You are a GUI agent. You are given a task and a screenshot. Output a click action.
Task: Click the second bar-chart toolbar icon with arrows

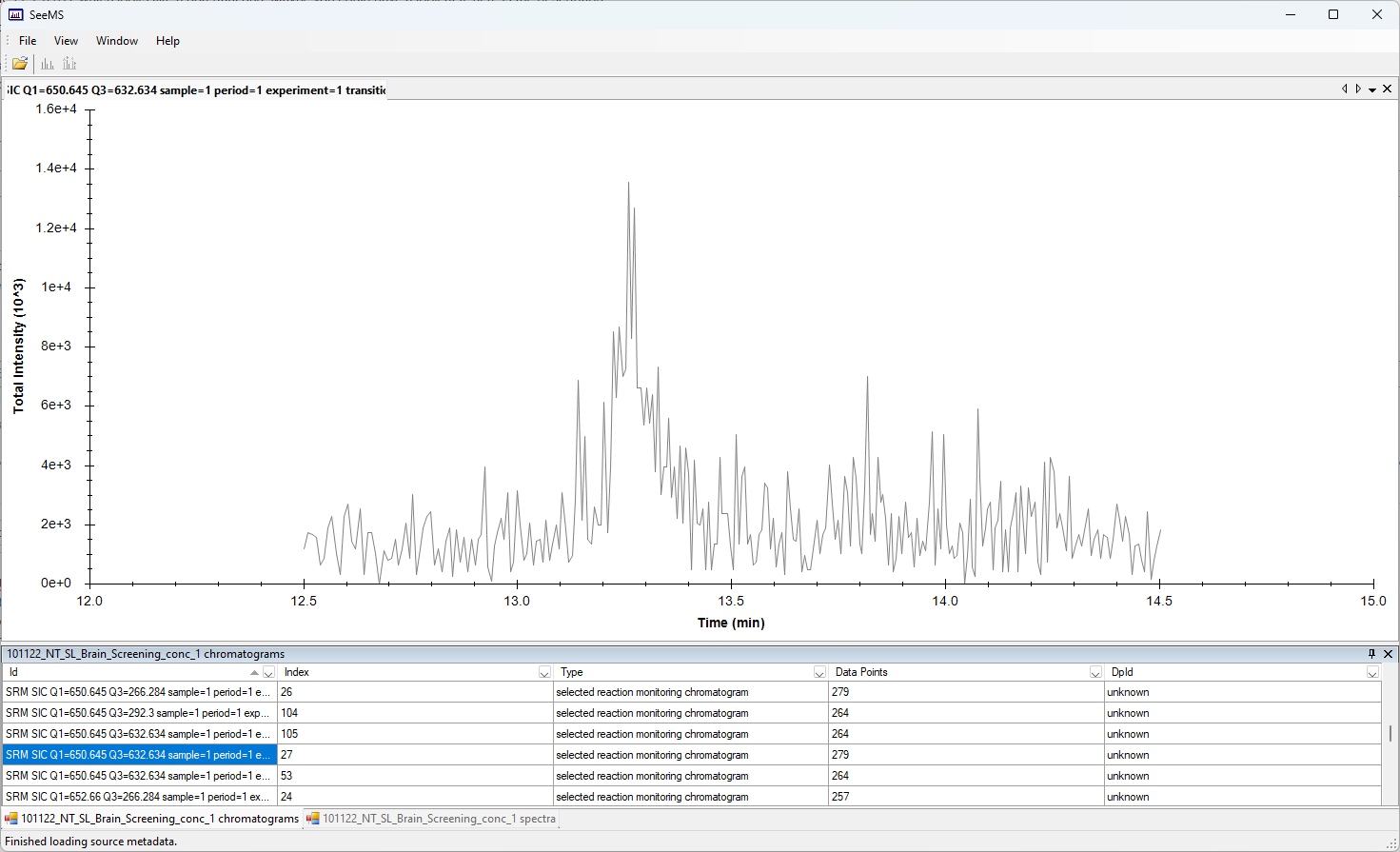pos(69,64)
